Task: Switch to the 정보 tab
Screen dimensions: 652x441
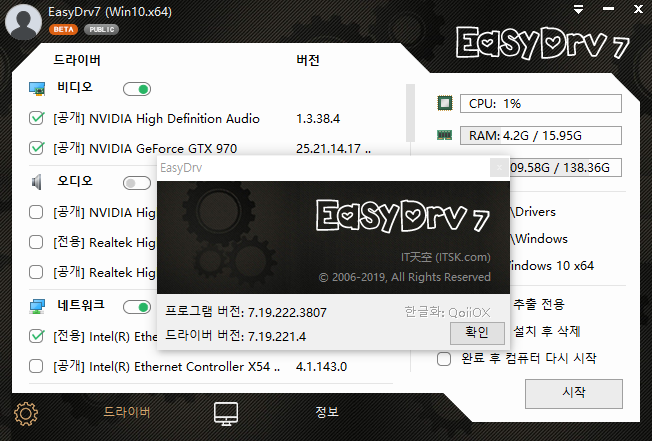Action: (327, 412)
